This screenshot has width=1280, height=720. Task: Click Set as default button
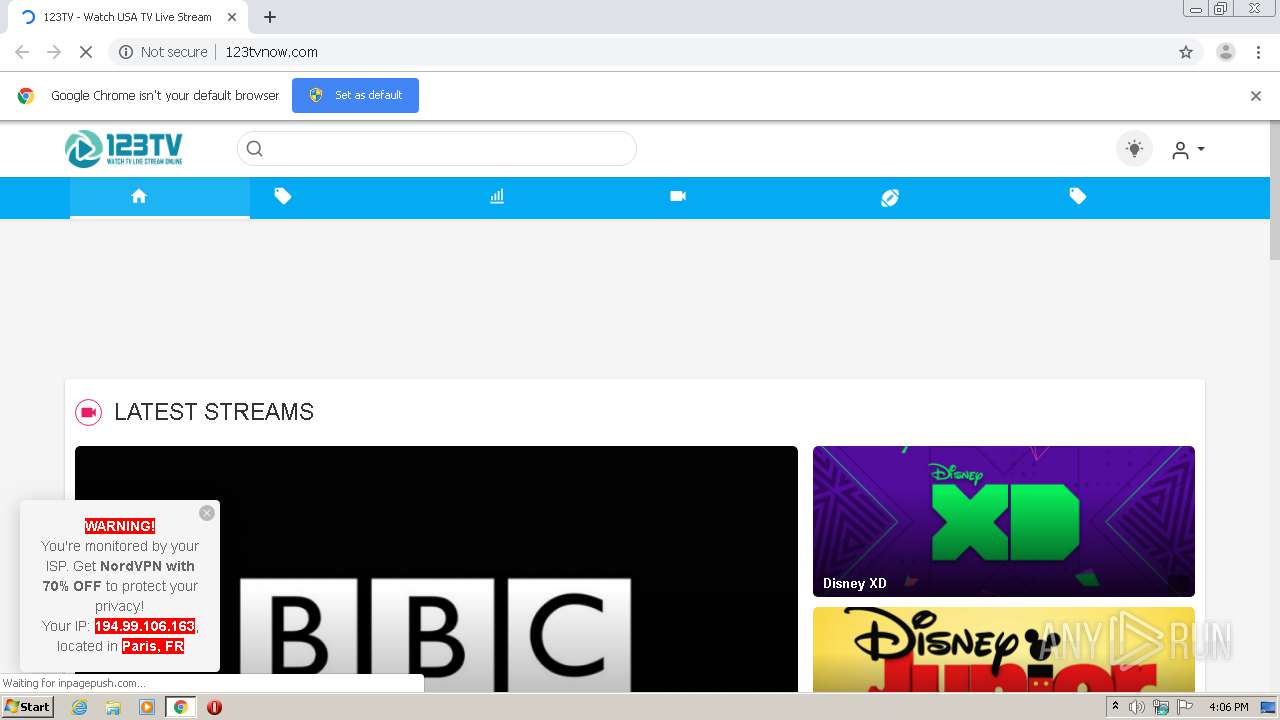click(355, 95)
